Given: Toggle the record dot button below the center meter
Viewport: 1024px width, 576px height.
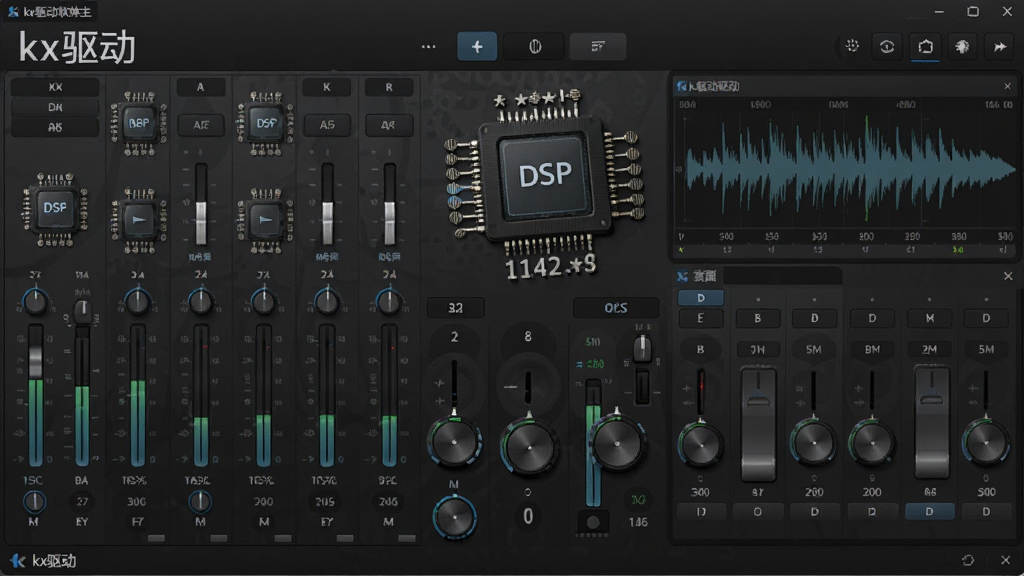Looking at the screenshot, I should point(593,522).
